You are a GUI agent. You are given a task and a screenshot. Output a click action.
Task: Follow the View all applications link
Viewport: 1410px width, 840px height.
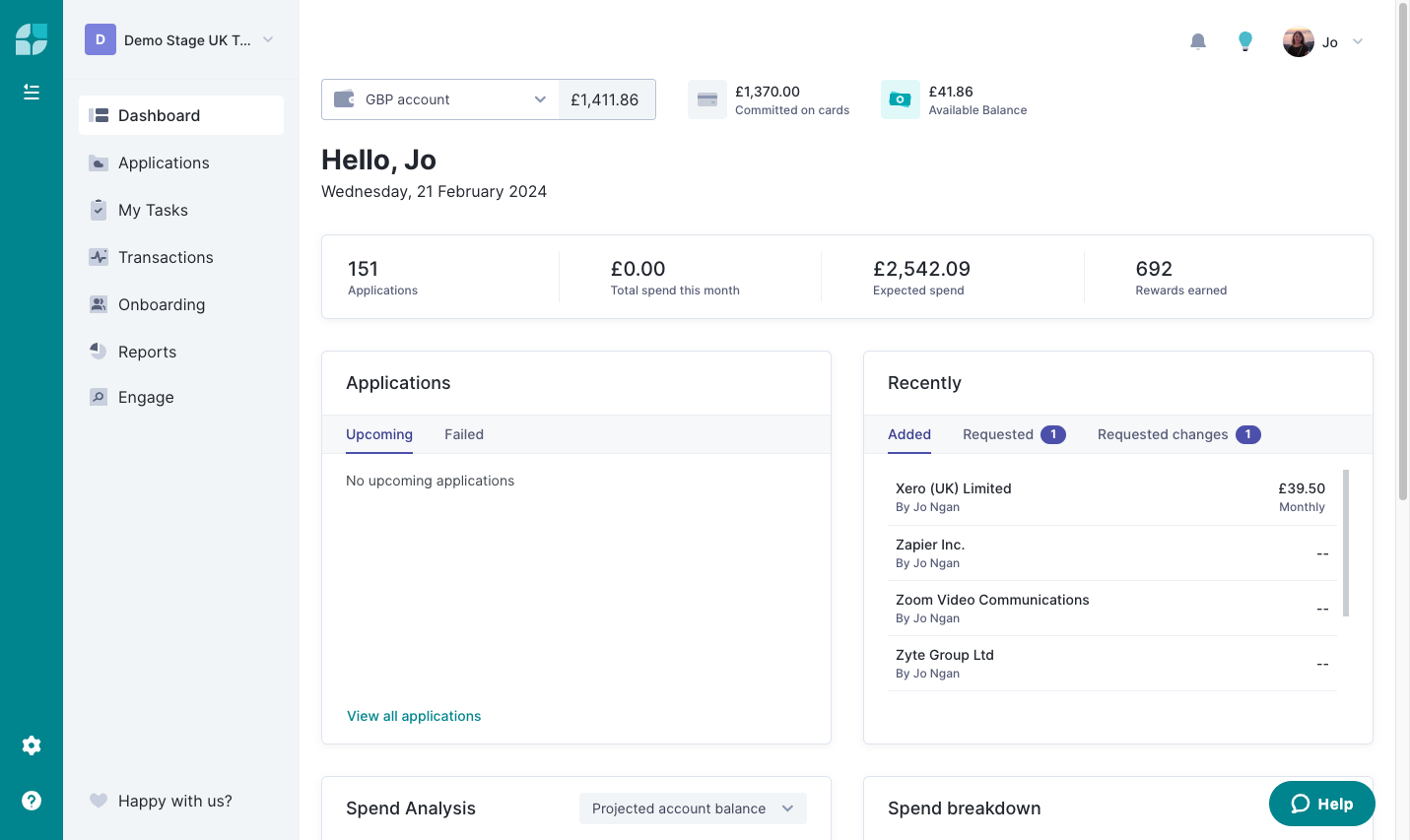414,716
